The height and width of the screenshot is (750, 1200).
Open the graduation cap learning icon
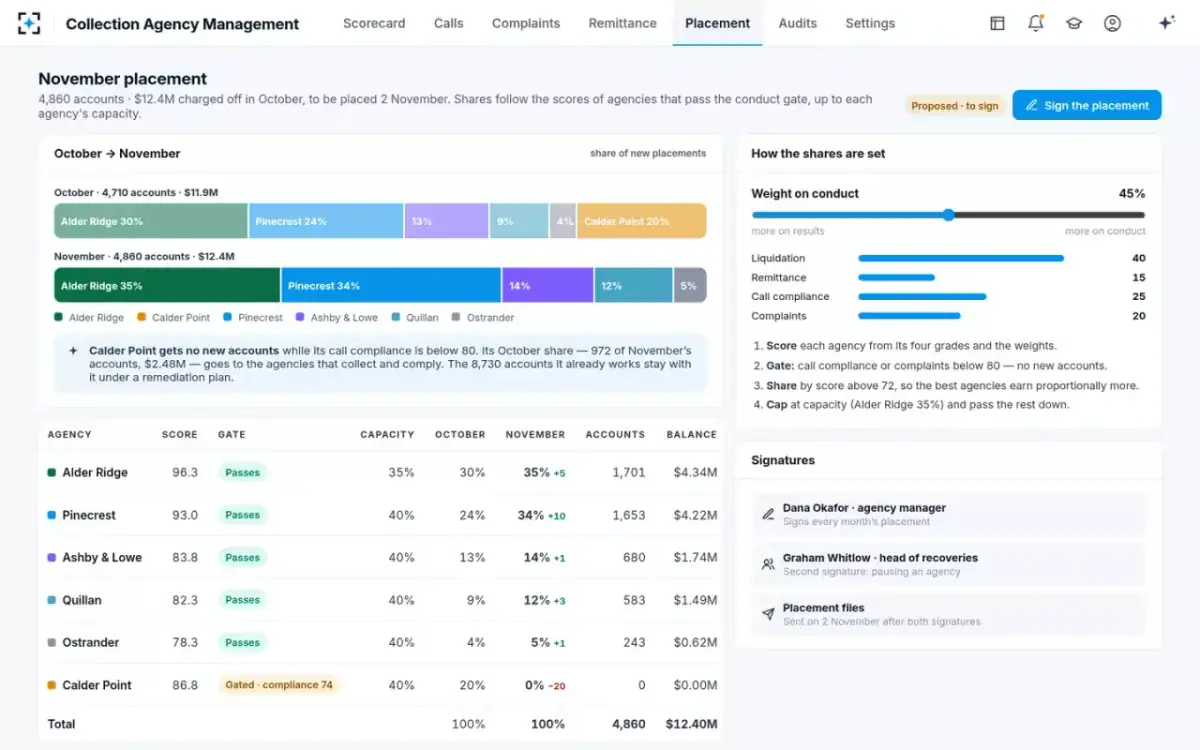(x=1074, y=23)
